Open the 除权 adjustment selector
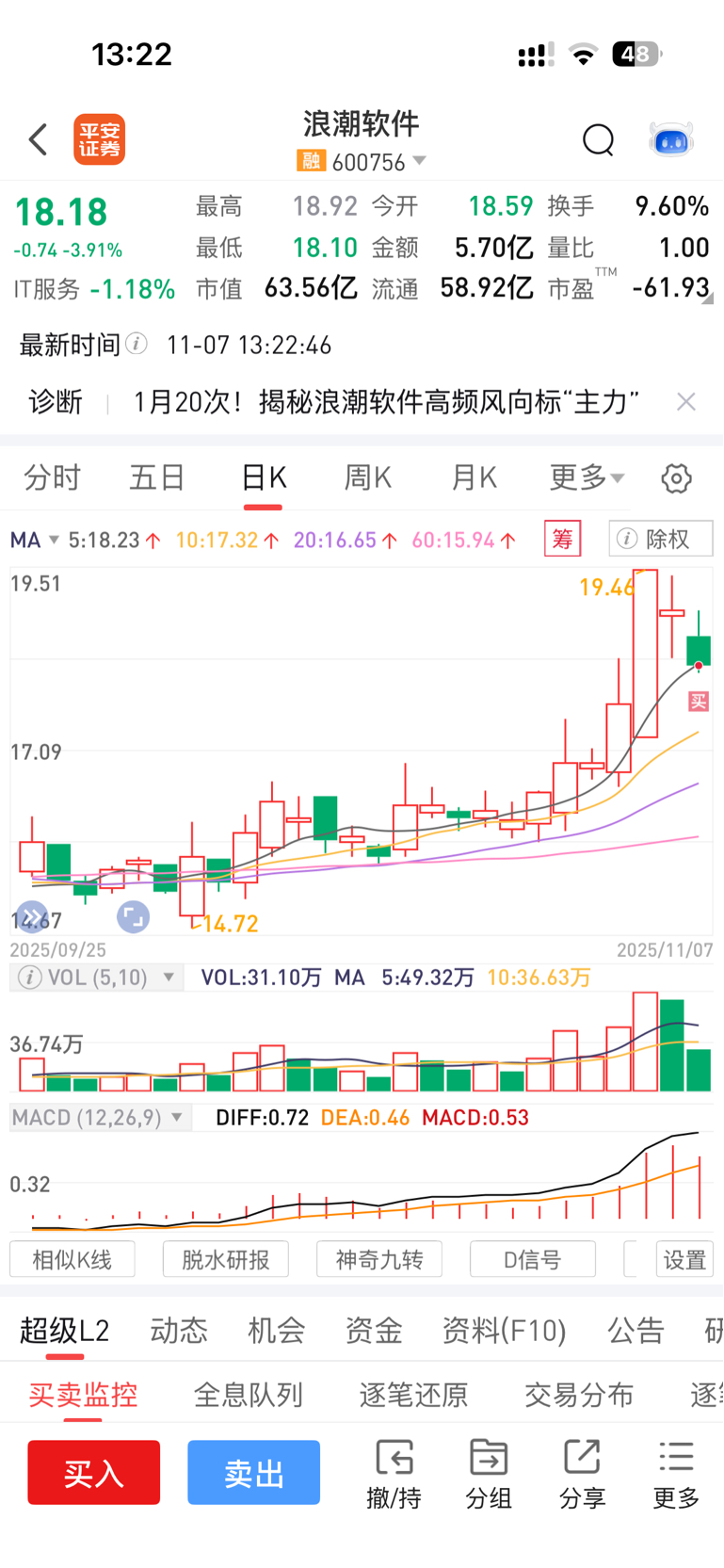Viewport: 724px width, 1568px height. point(661,539)
